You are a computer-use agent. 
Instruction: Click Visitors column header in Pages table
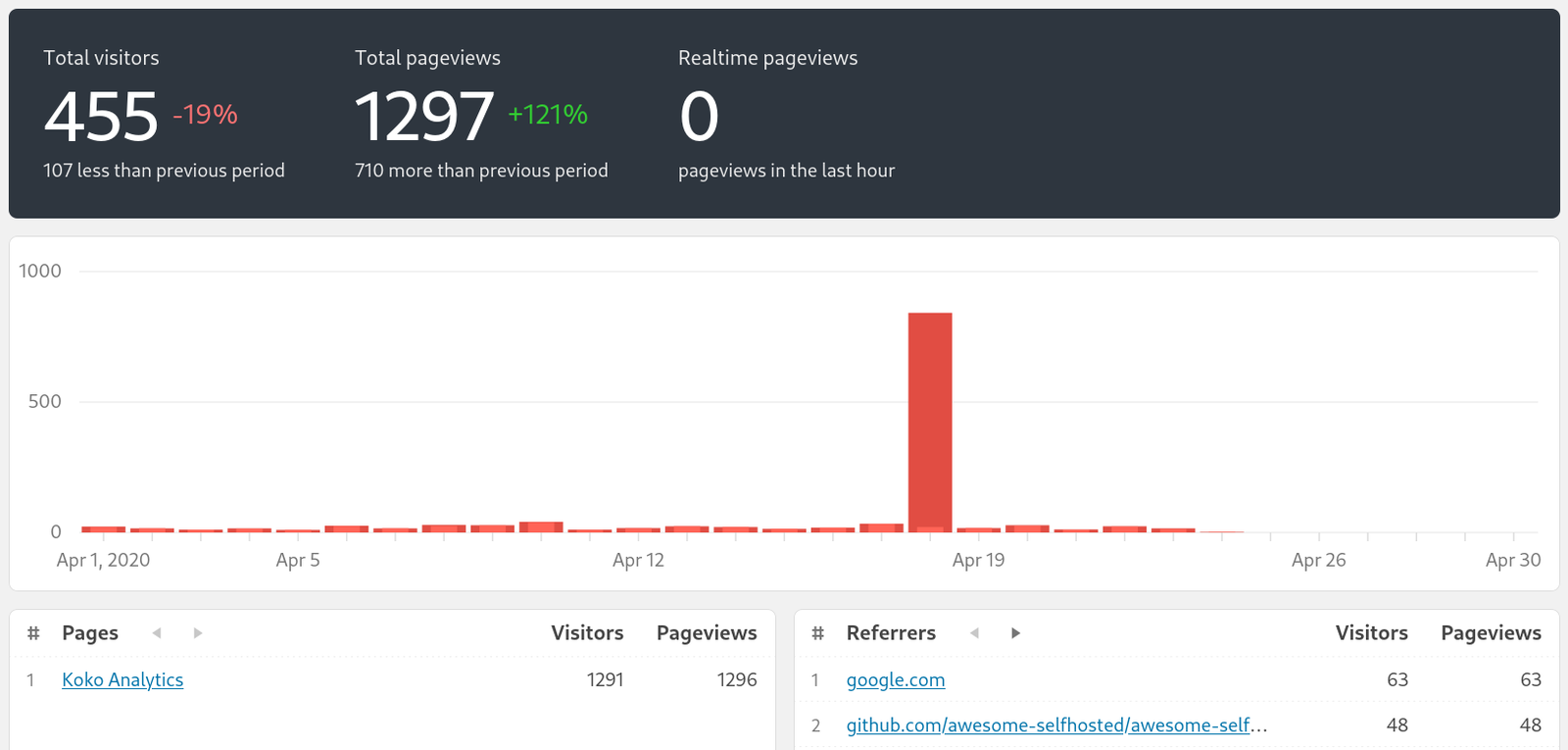587,633
